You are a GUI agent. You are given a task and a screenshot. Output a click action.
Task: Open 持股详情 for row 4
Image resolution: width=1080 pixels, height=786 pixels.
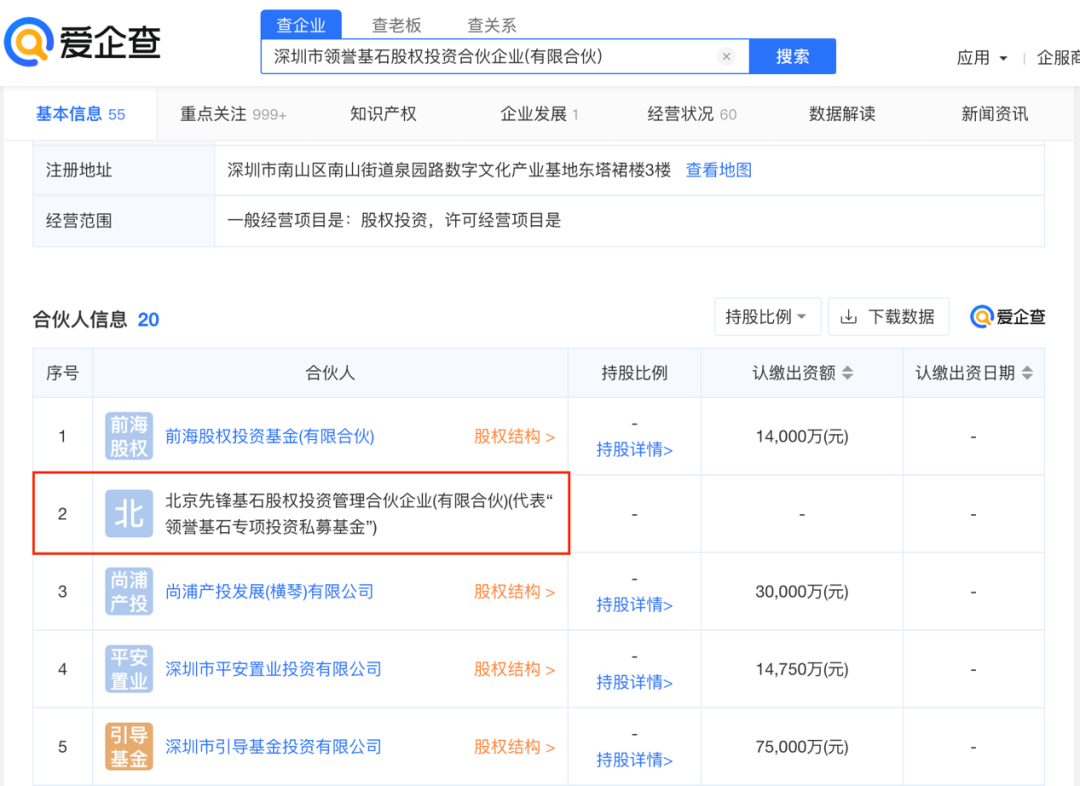tap(634, 683)
